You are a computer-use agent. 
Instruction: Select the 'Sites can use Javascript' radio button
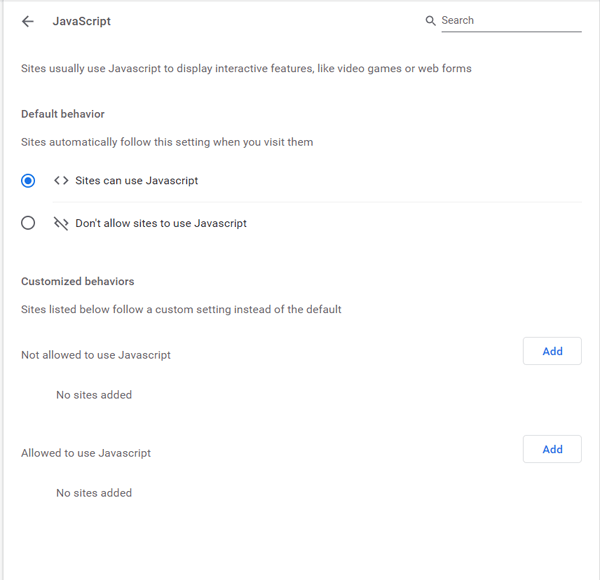(28, 181)
